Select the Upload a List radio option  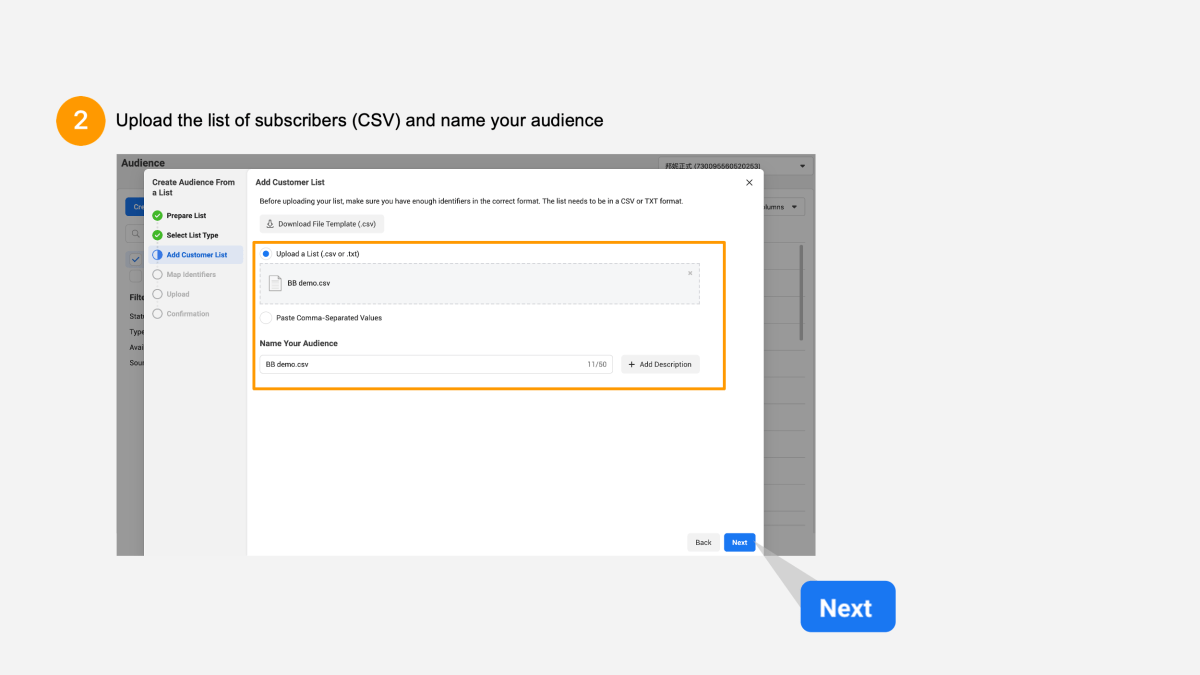[265, 253]
